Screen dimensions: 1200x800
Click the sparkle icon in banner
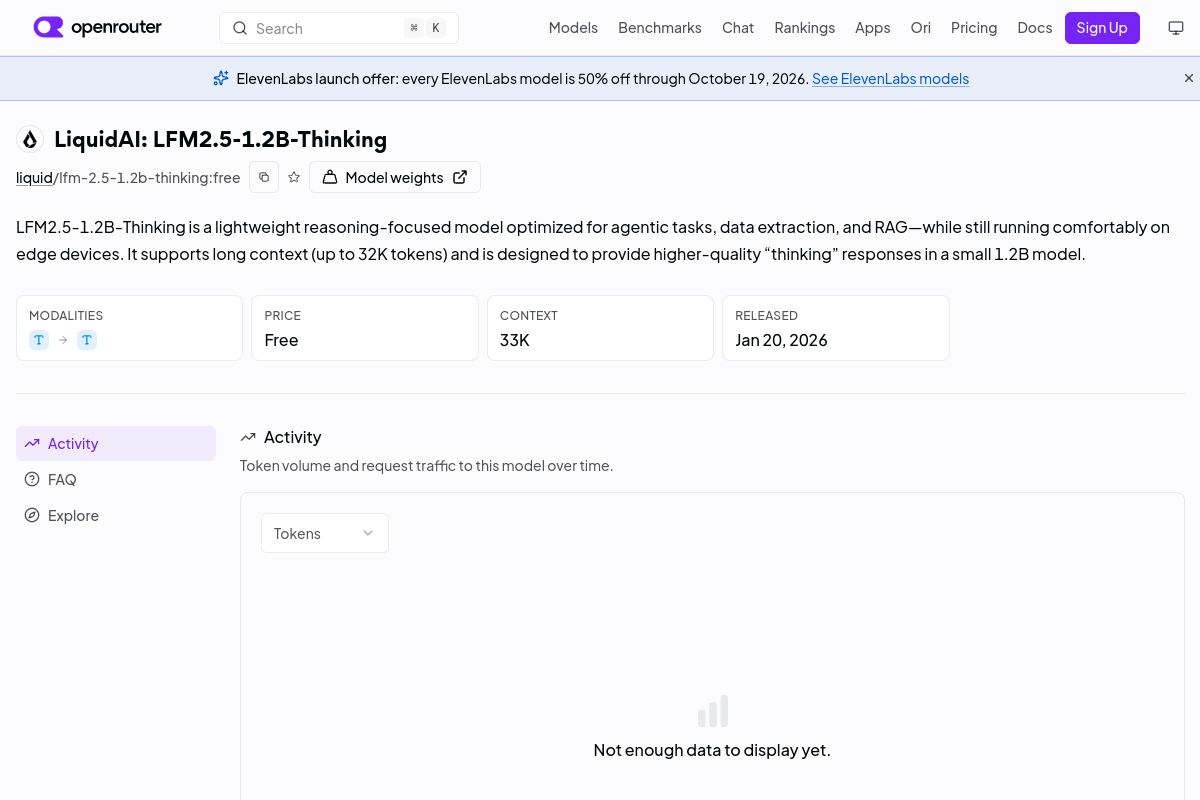[221, 78]
